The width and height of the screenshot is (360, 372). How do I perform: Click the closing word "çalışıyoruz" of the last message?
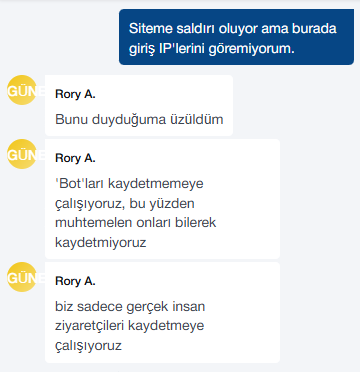tap(88, 346)
